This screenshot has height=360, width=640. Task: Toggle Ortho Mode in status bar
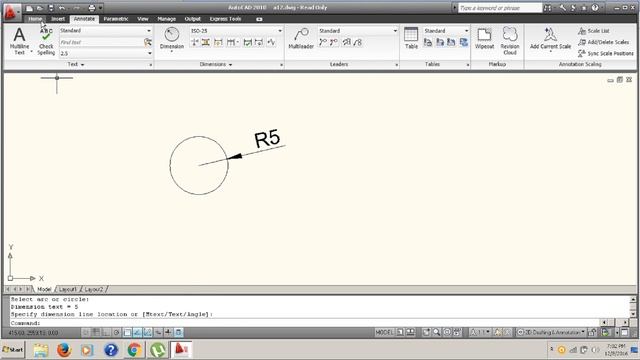pos(106,332)
